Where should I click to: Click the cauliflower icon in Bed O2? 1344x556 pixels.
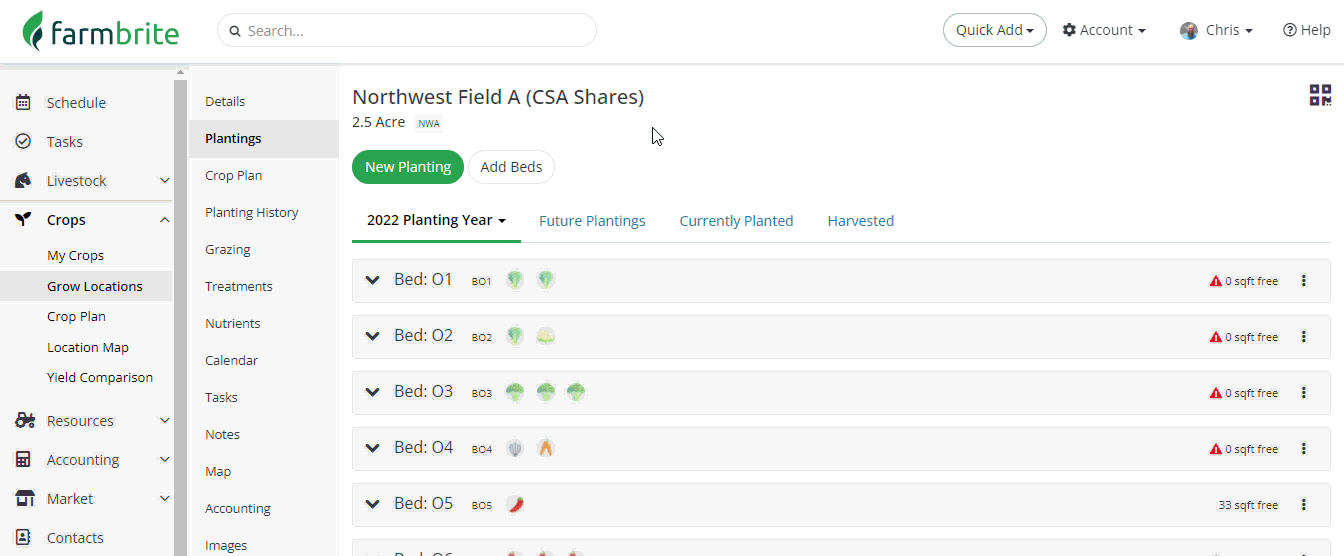(545, 336)
